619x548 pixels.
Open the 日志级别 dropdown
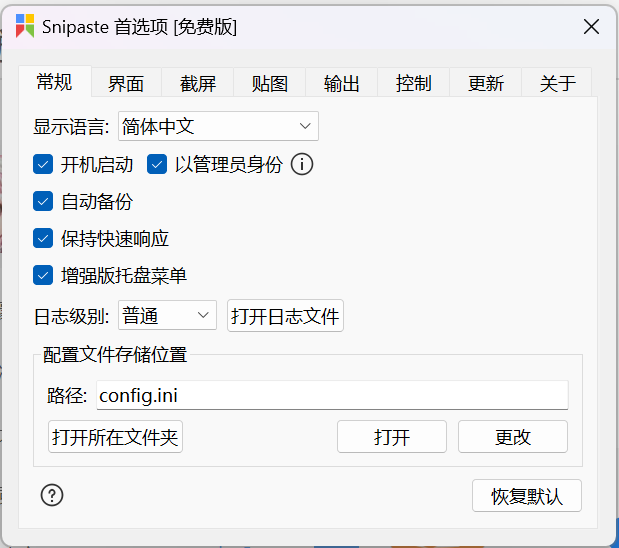[x=167, y=315]
